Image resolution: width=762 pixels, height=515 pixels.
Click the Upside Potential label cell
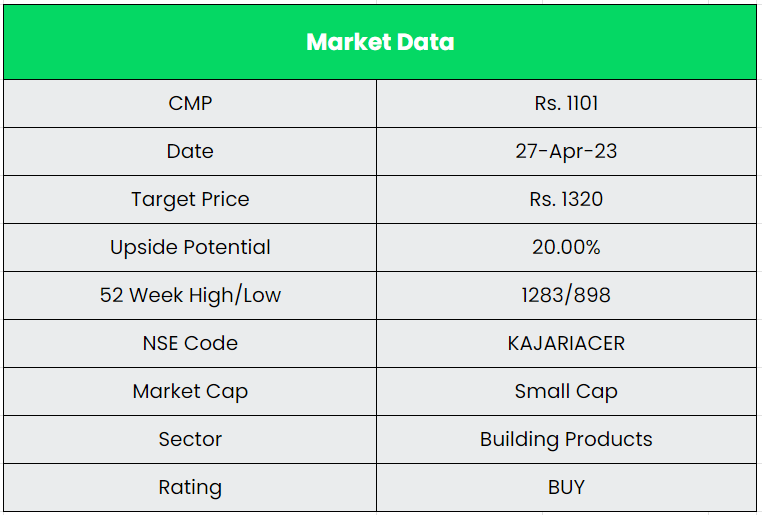coord(190,247)
